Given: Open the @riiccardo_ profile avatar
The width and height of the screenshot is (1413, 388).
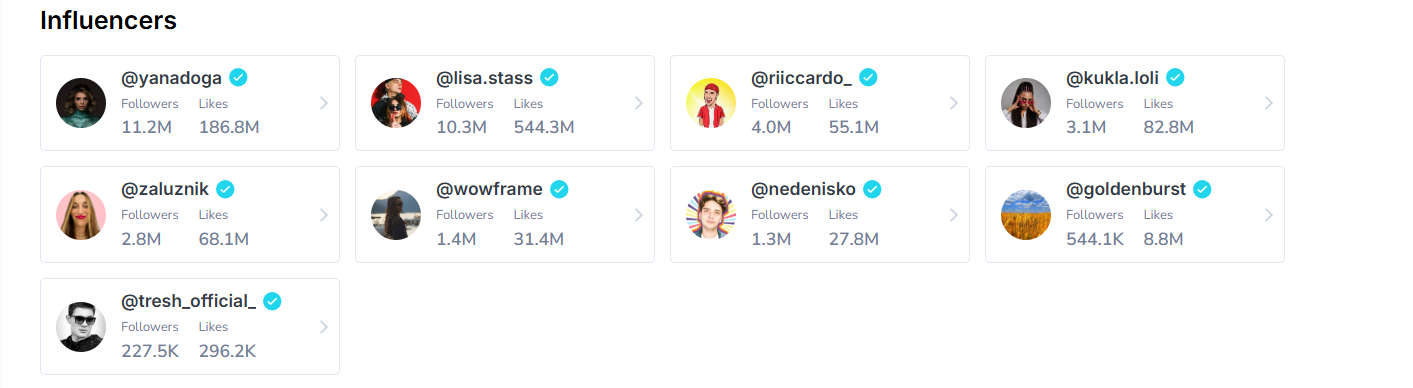Looking at the screenshot, I should [x=711, y=103].
